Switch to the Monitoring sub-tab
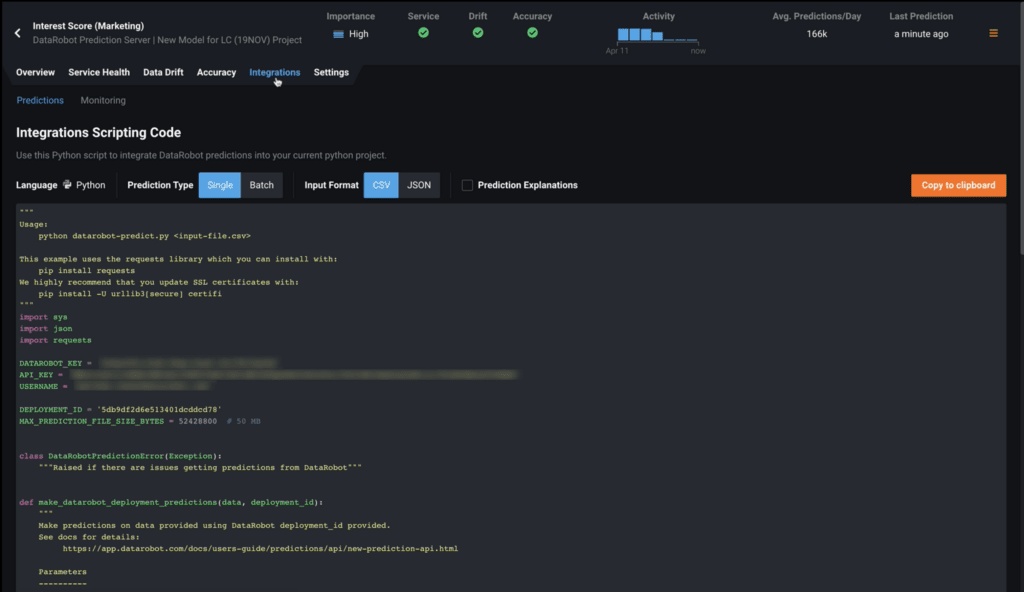The image size is (1024, 592). point(103,101)
